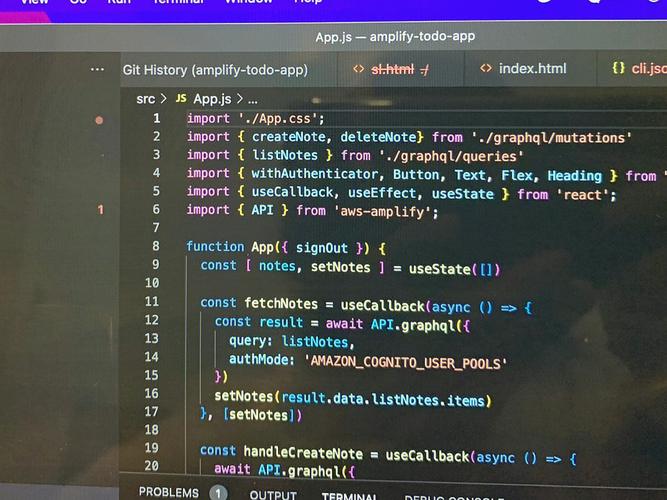Open the Window menu in menu bar
667x500 pixels.
click(248, 2)
